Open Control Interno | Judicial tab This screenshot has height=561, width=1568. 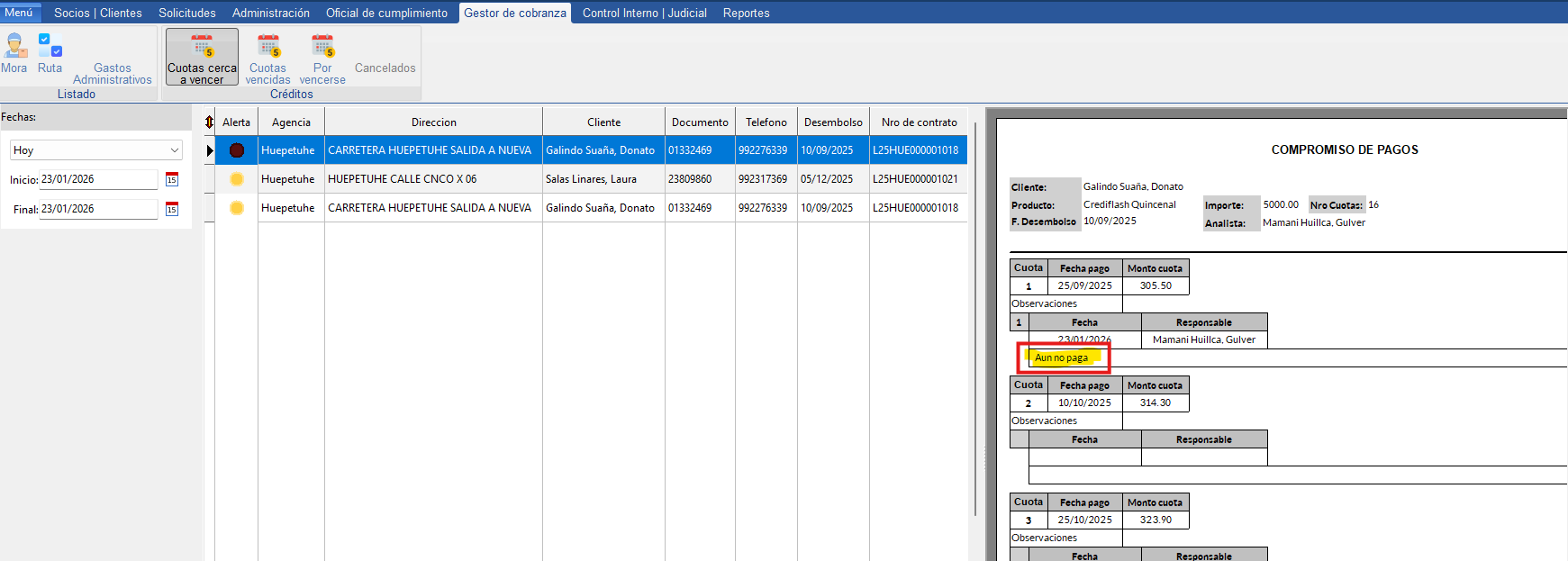click(x=644, y=13)
